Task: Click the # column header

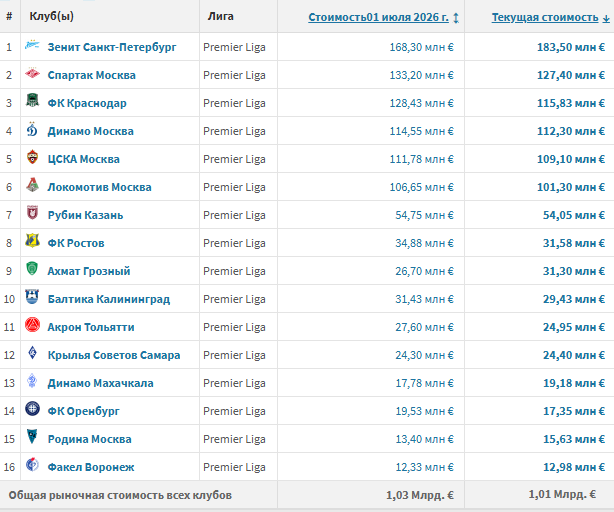Action: tap(9, 16)
